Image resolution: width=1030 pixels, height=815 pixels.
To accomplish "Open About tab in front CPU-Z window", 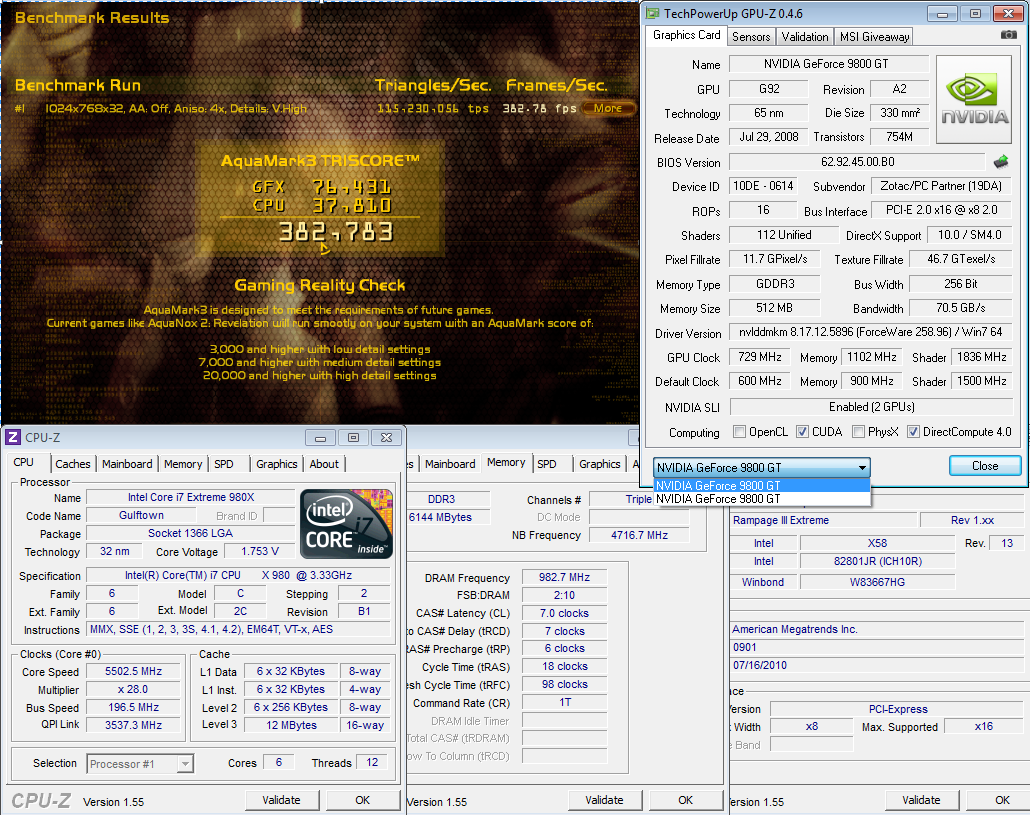I will [x=324, y=464].
